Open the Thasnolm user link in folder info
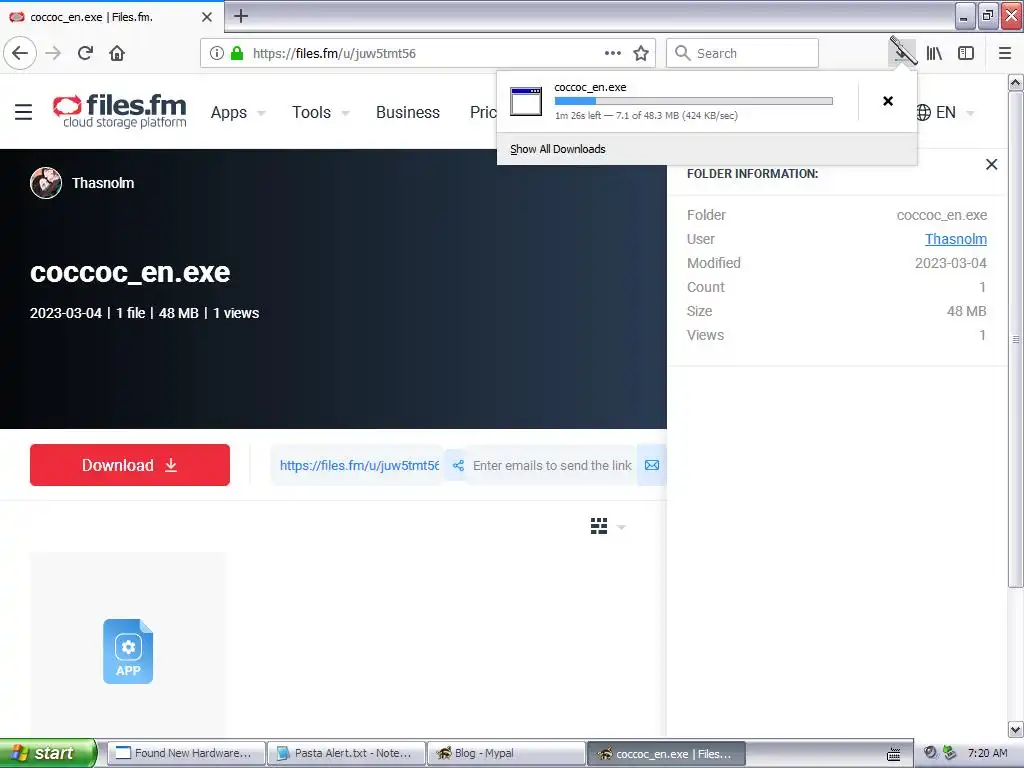The height and width of the screenshot is (768, 1024). click(955, 239)
